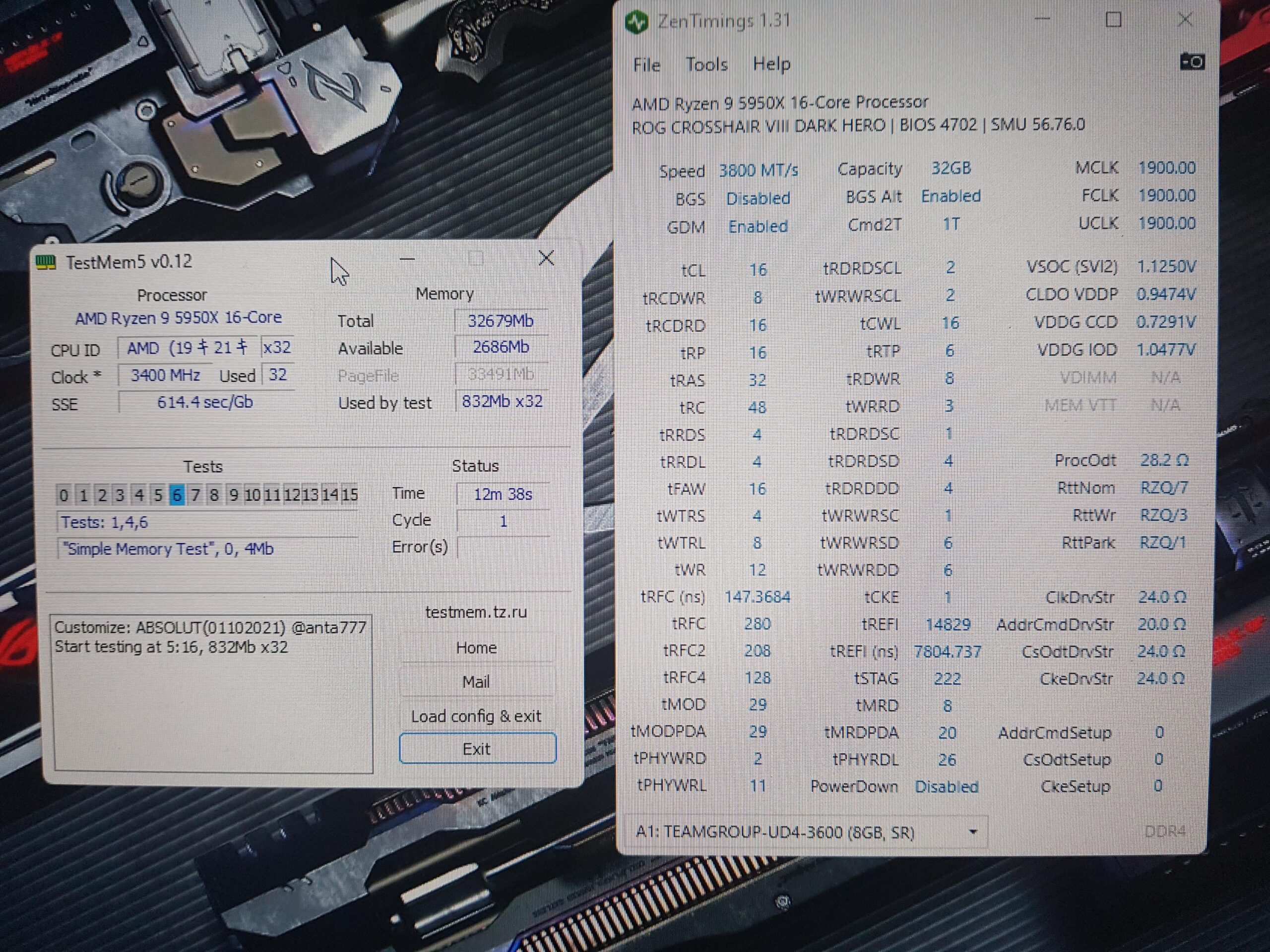Click the tRC value 48
Image resolution: width=1270 pixels, height=952 pixels.
click(758, 408)
